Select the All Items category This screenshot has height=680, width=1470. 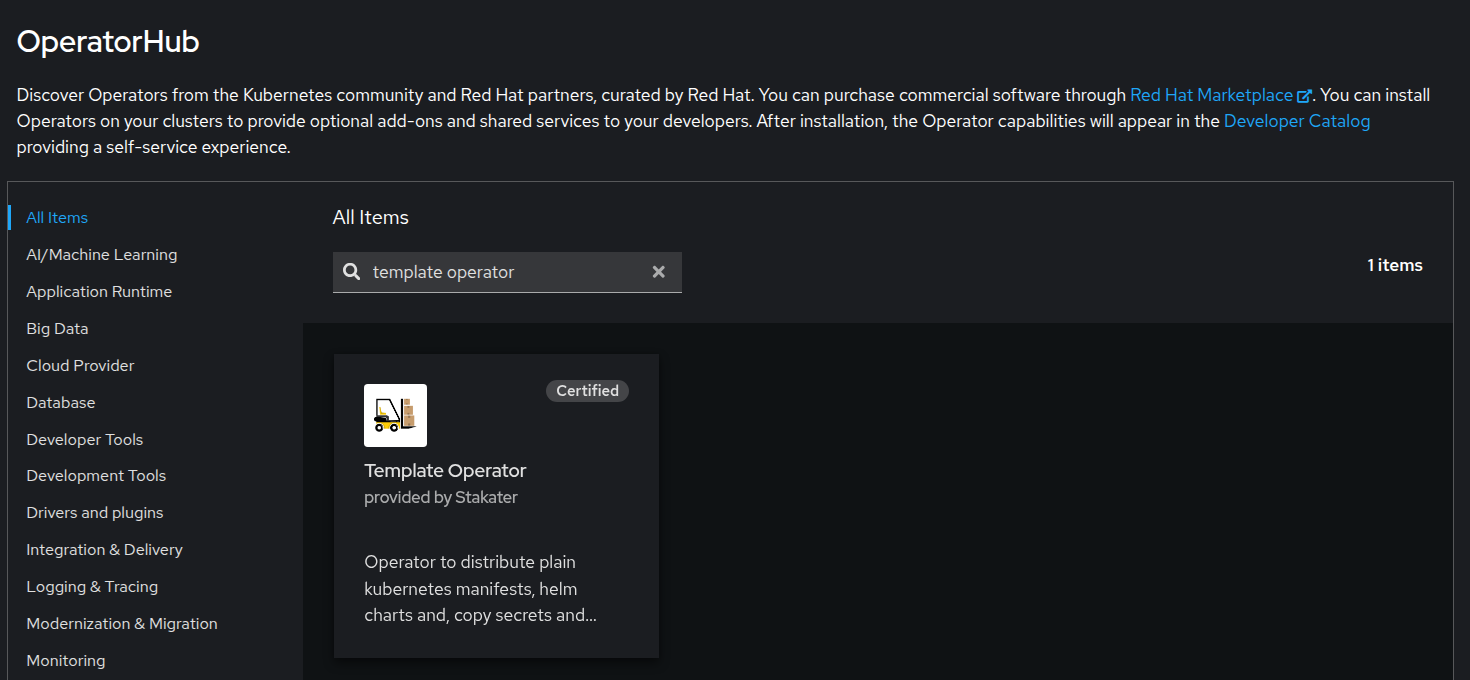(57, 218)
